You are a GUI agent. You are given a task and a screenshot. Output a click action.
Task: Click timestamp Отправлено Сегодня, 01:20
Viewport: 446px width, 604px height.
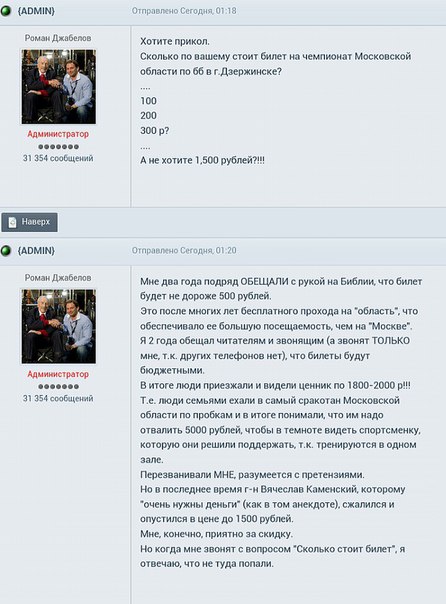[184, 250]
